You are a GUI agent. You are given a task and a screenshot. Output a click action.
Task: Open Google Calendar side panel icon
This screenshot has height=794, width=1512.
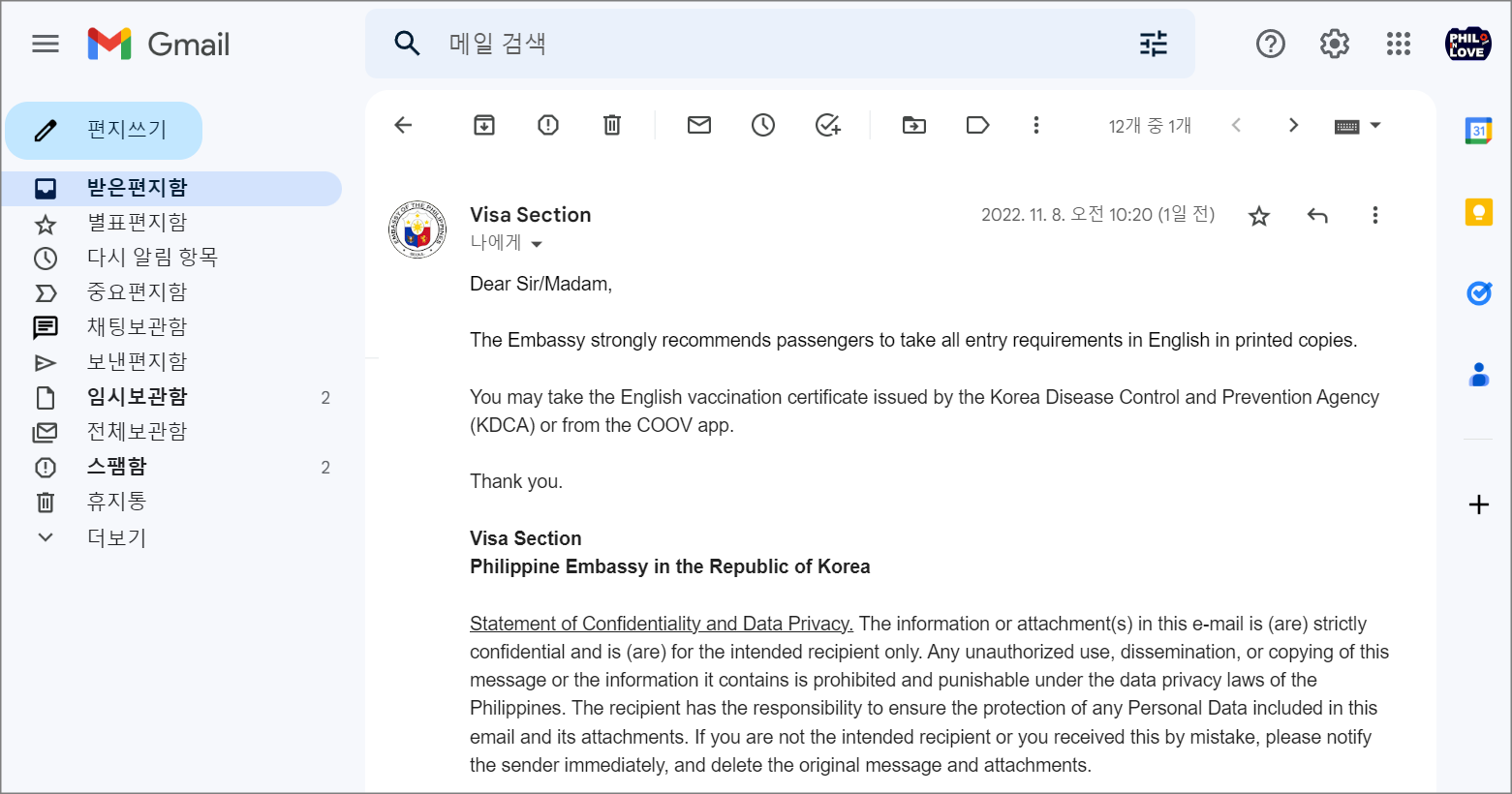[x=1478, y=130]
